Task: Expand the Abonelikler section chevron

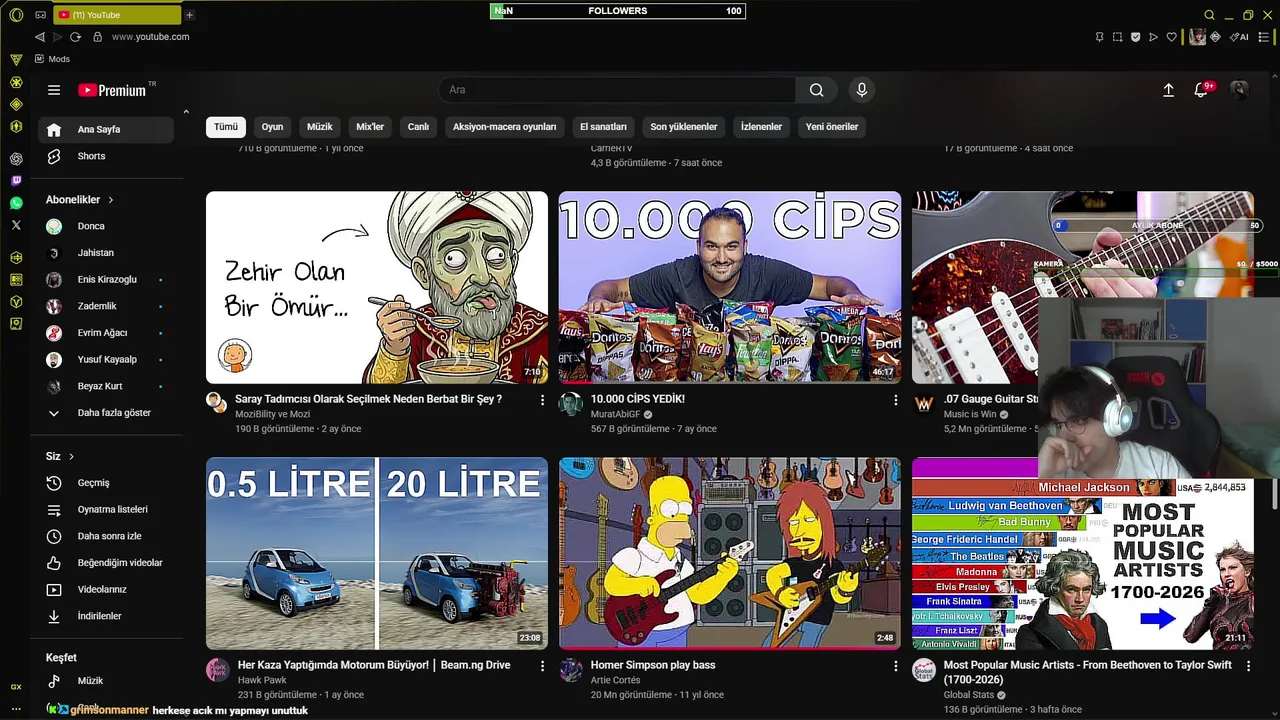Action: pos(111,200)
